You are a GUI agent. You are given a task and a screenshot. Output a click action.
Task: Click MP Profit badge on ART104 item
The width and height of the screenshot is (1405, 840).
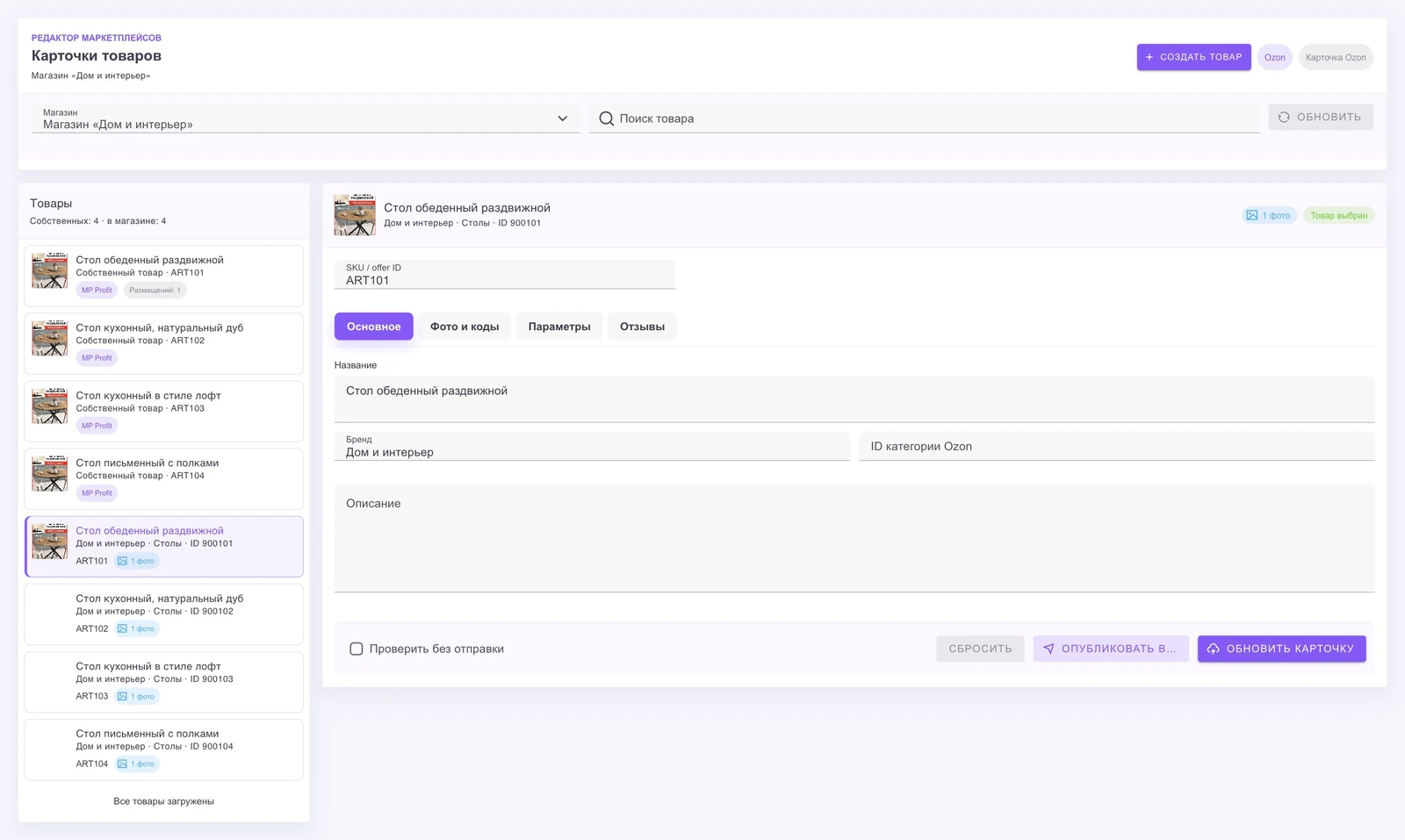tap(97, 493)
